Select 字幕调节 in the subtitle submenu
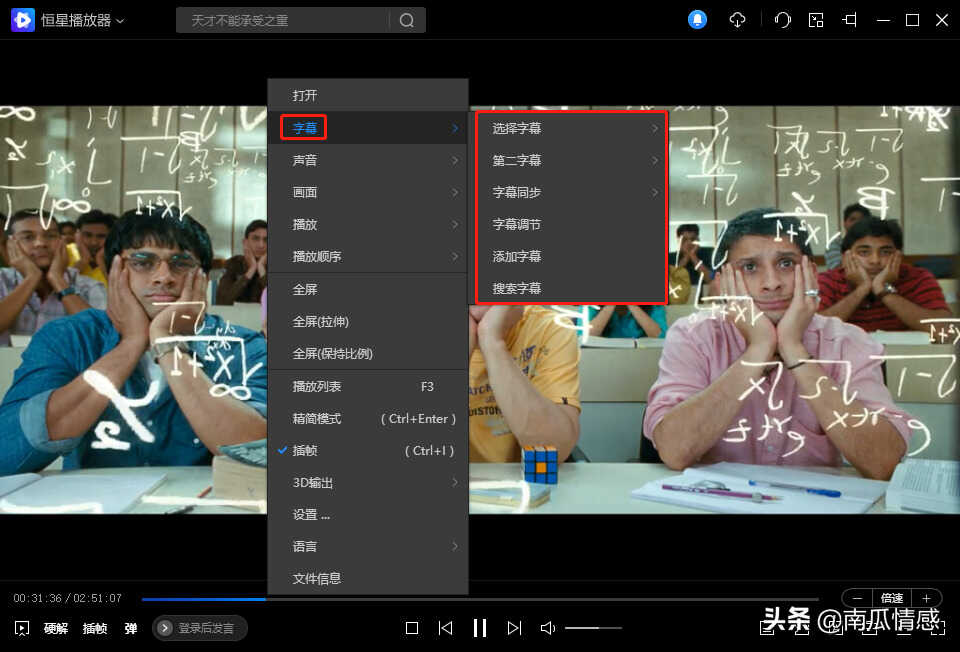Image resolution: width=960 pixels, height=652 pixels. coord(571,225)
